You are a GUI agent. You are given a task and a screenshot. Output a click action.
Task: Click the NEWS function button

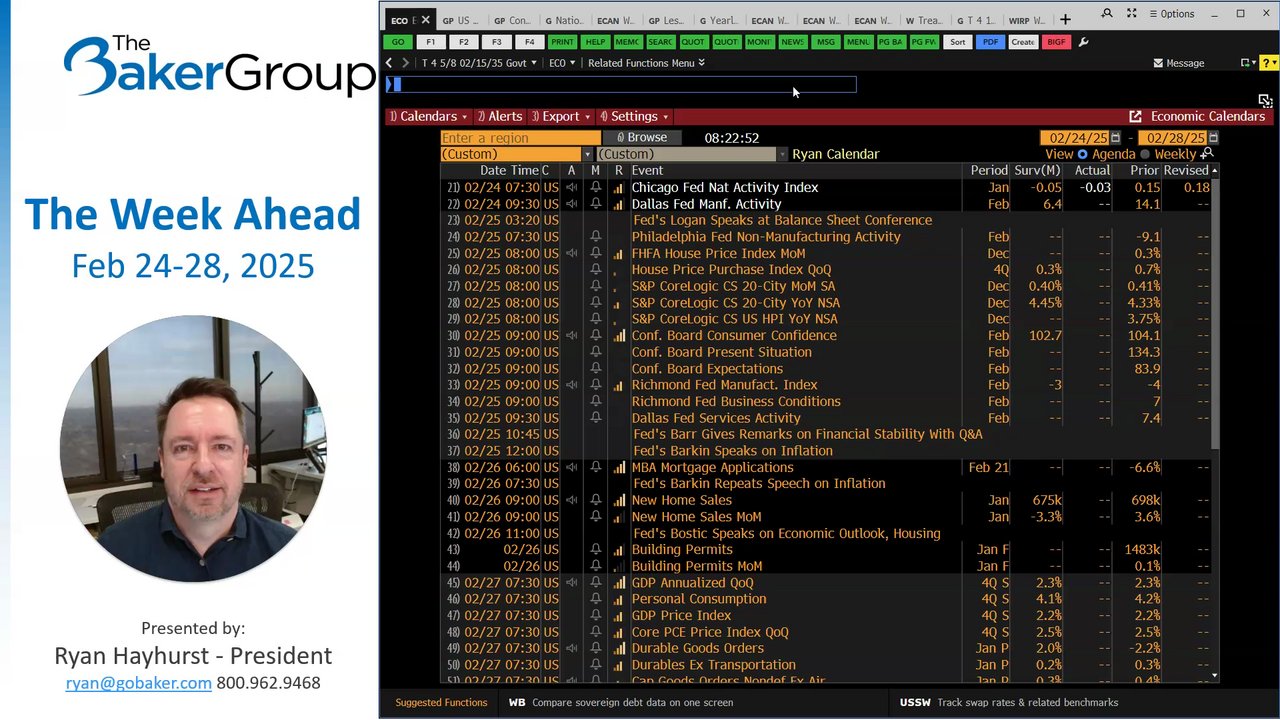tap(792, 42)
